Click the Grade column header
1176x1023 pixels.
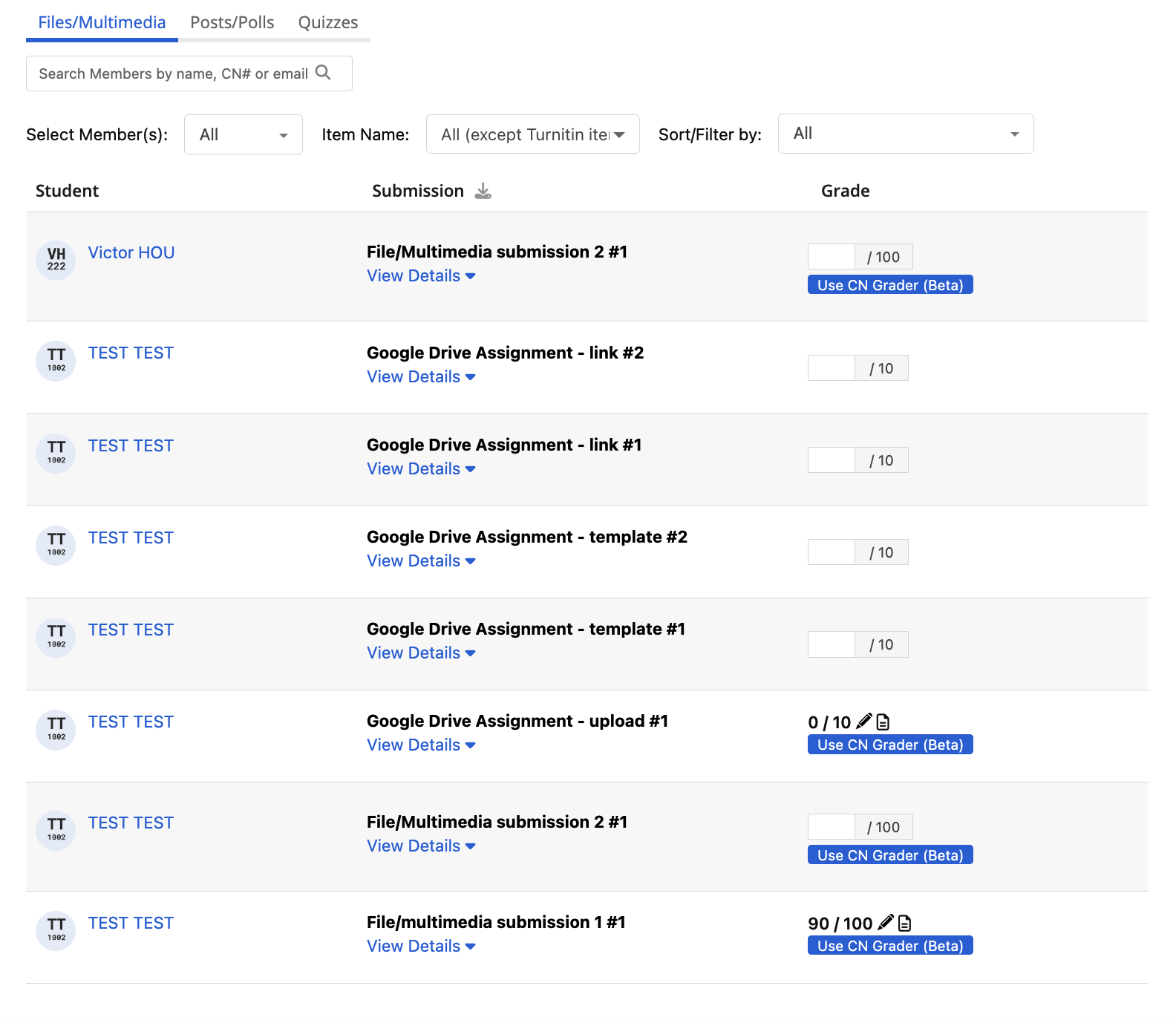click(846, 191)
